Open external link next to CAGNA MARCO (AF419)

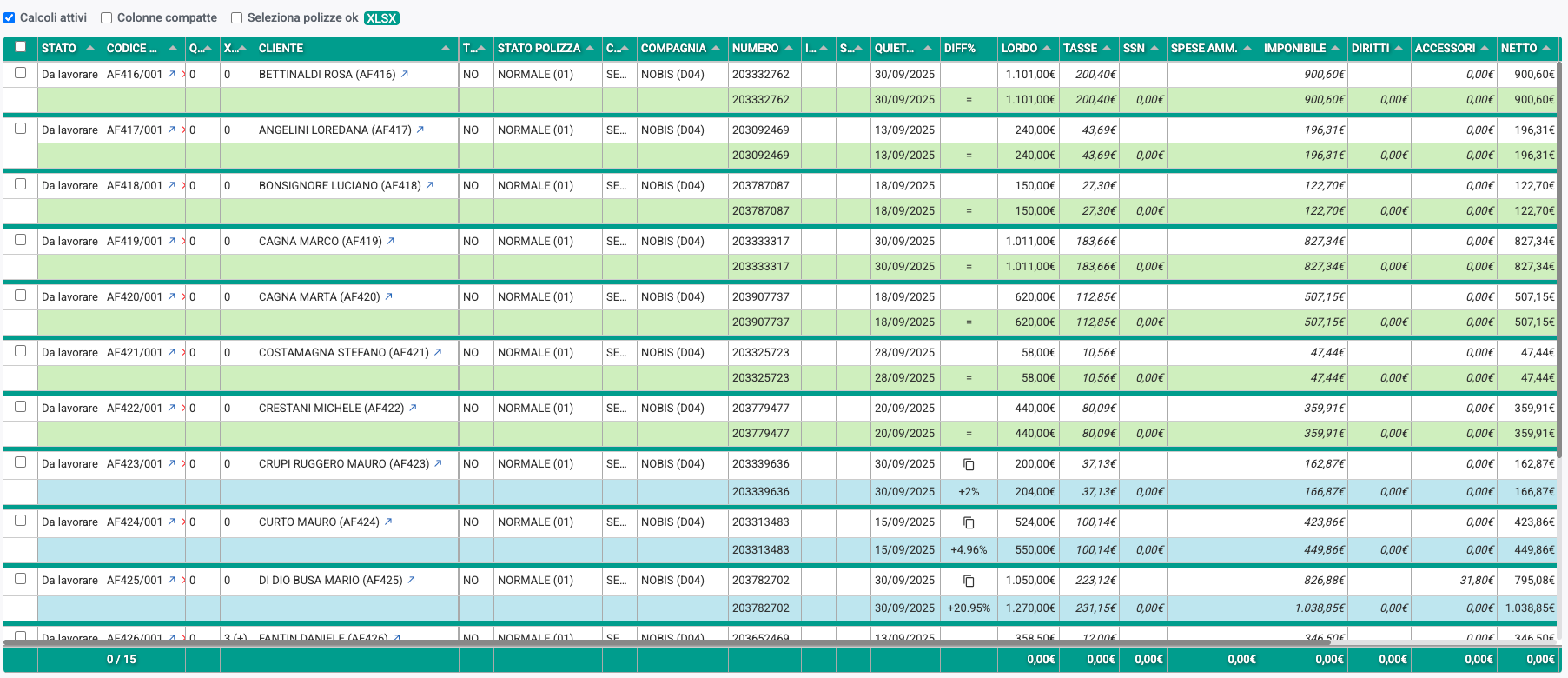[x=391, y=241]
